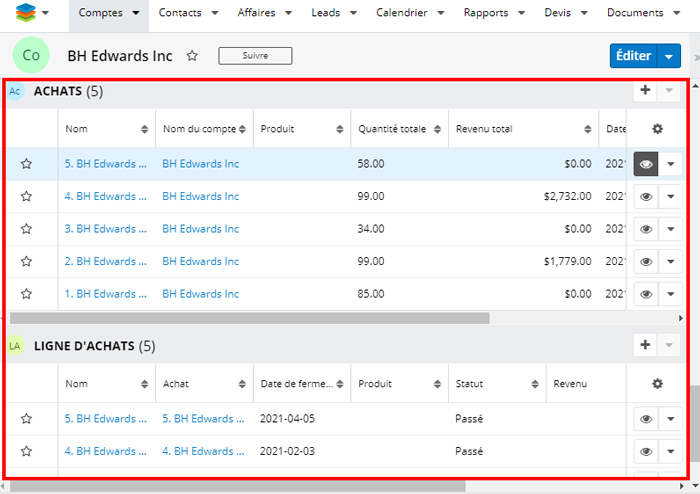Add a new Ligne d'achats record
Viewport: 700px width, 494px height.
point(645,345)
